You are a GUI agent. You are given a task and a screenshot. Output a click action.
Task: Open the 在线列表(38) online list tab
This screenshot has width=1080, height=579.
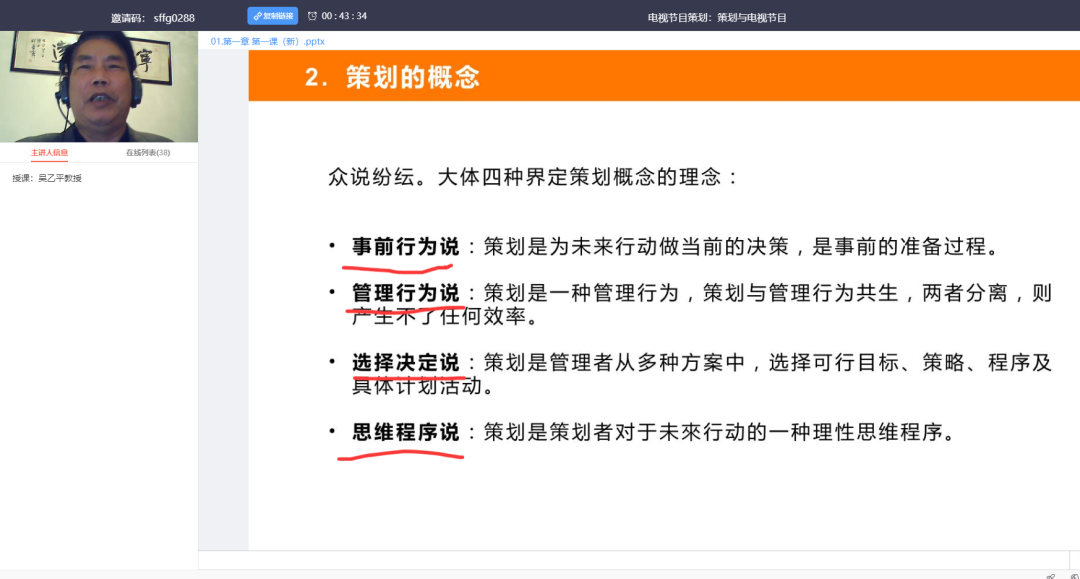pos(148,153)
